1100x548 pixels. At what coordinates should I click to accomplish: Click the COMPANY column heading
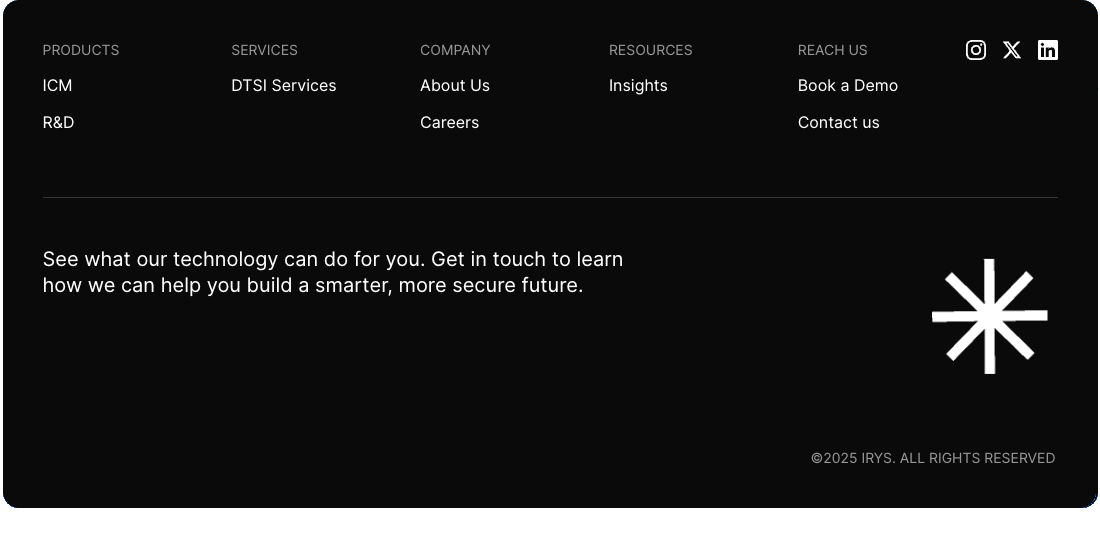(455, 50)
